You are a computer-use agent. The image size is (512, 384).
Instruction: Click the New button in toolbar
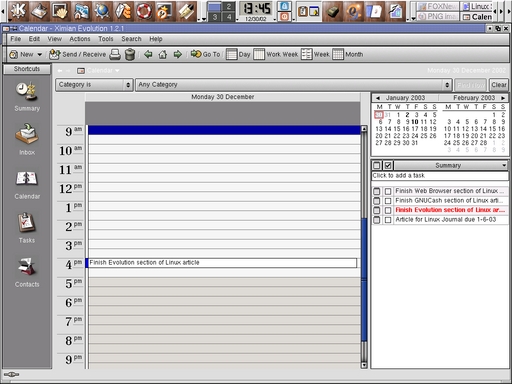[x=21, y=54]
